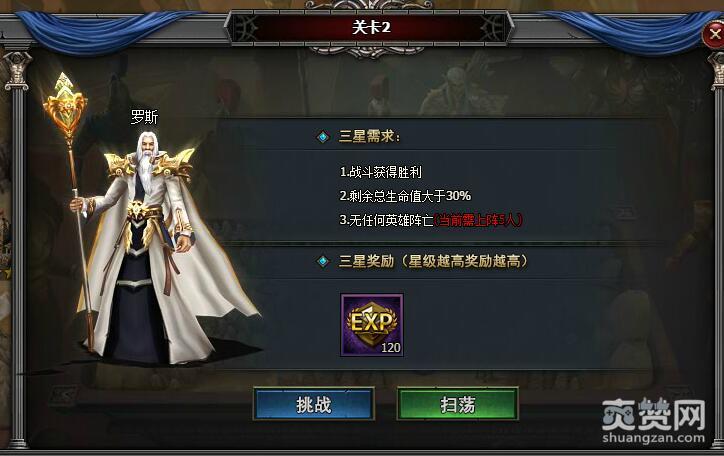
Task: Click the 120 quantity number on EXP icon
Action: tap(391, 348)
